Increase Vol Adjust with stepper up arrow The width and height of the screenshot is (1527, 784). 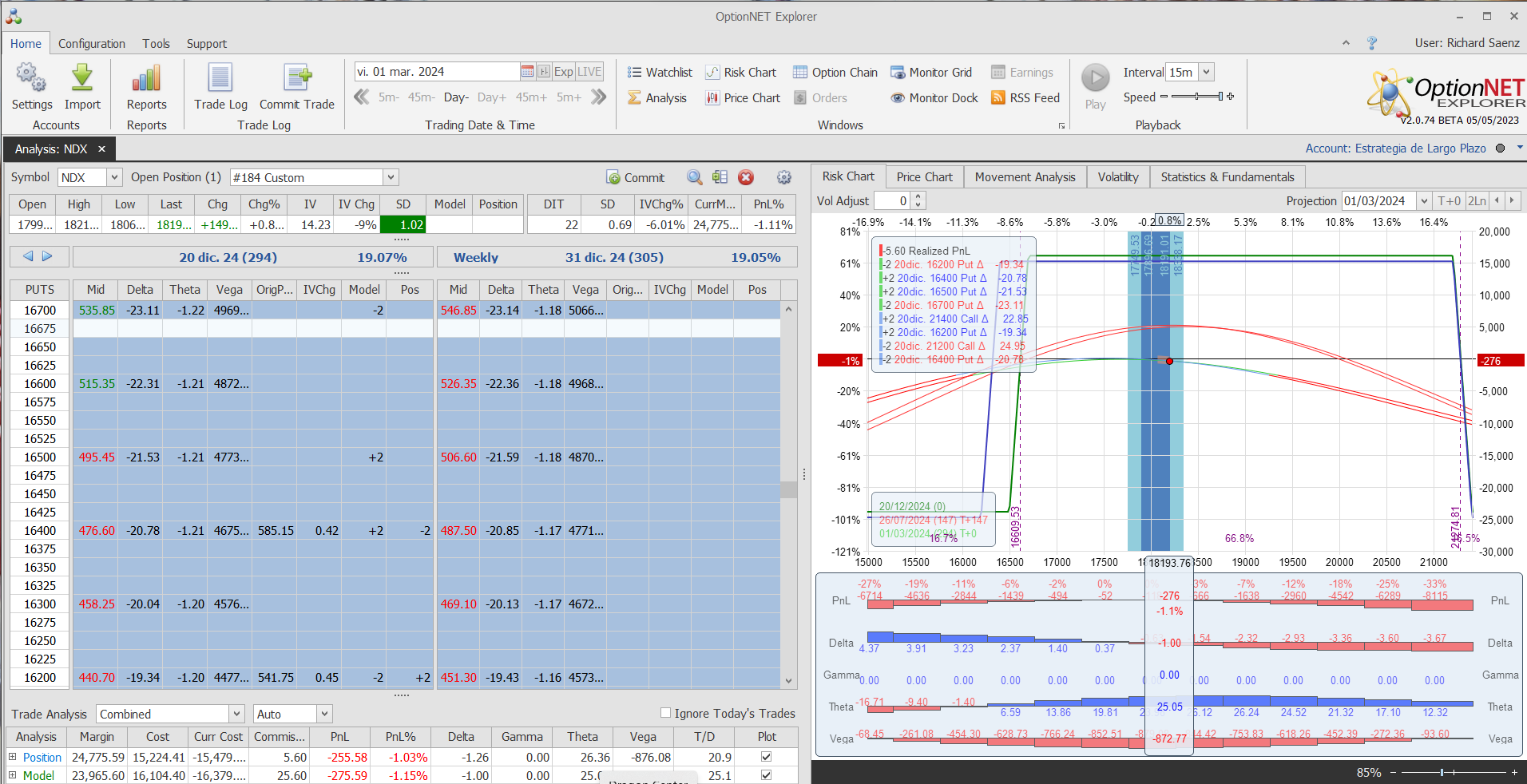(x=918, y=197)
